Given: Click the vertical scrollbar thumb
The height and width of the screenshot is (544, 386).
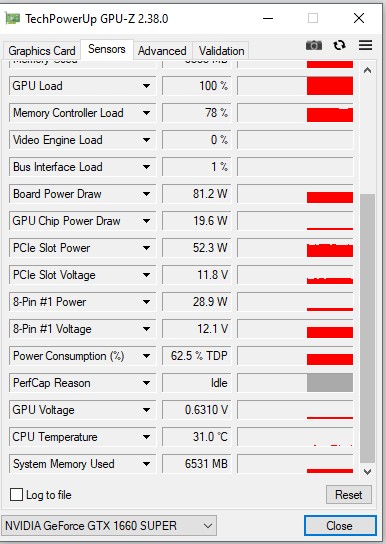Looking at the screenshot, I should coord(368,328).
